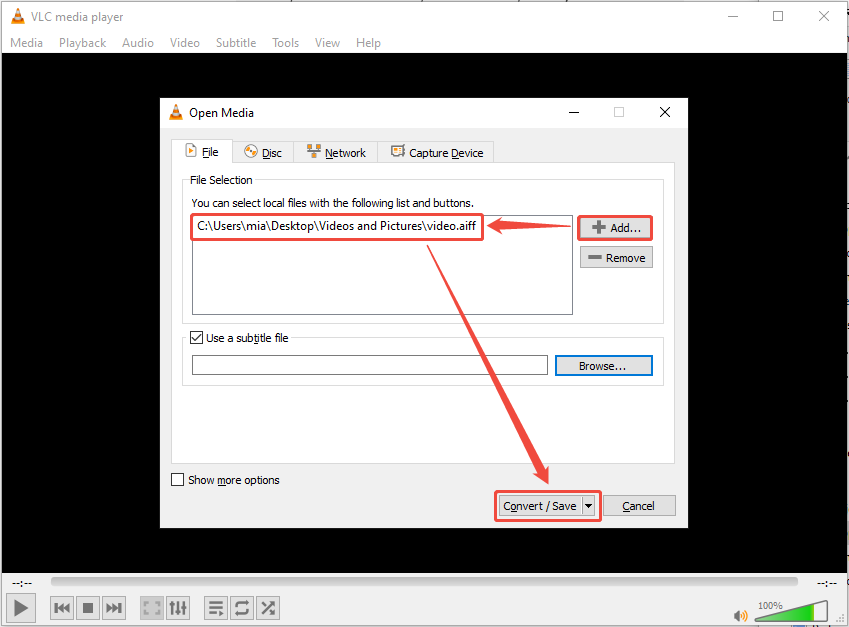This screenshot has height=627, width=849.
Task: Toggle fullscreen video mode icon
Action: (152, 608)
